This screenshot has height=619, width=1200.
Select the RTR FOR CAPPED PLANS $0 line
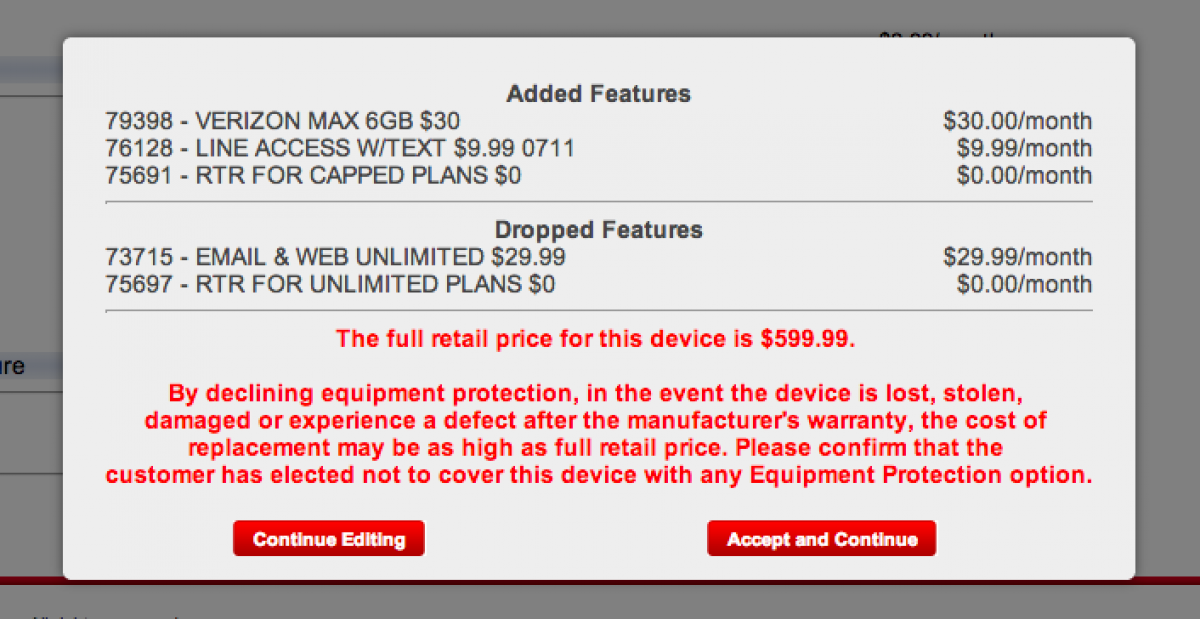coord(313,176)
